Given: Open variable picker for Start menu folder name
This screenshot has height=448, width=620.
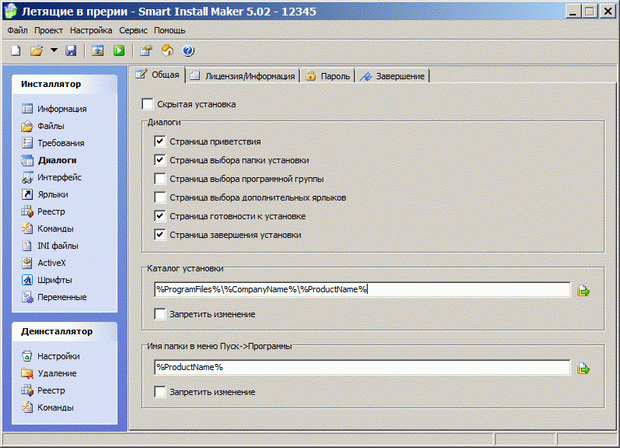Looking at the screenshot, I should click(584, 368).
